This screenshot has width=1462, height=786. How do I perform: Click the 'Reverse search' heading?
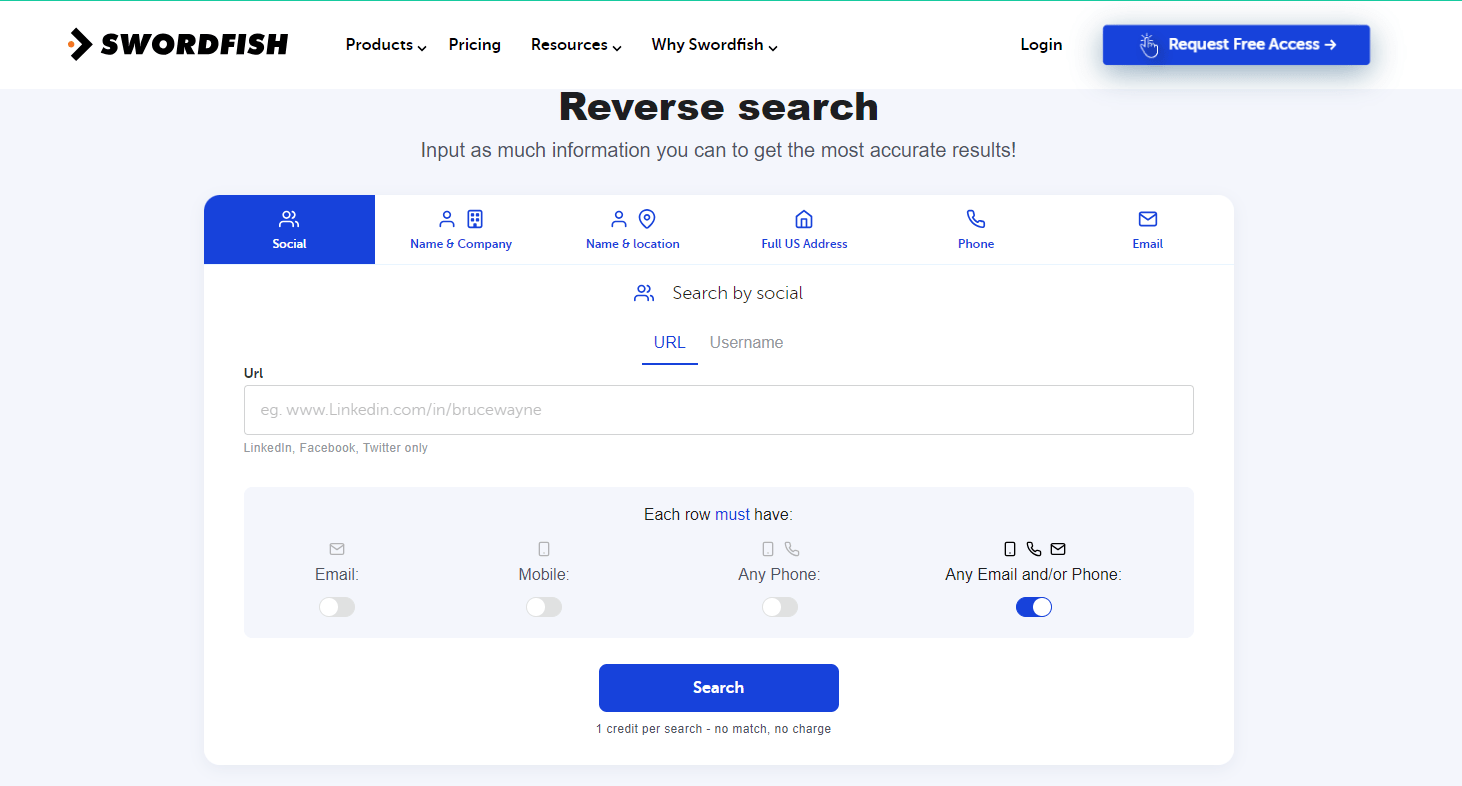[719, 107]
